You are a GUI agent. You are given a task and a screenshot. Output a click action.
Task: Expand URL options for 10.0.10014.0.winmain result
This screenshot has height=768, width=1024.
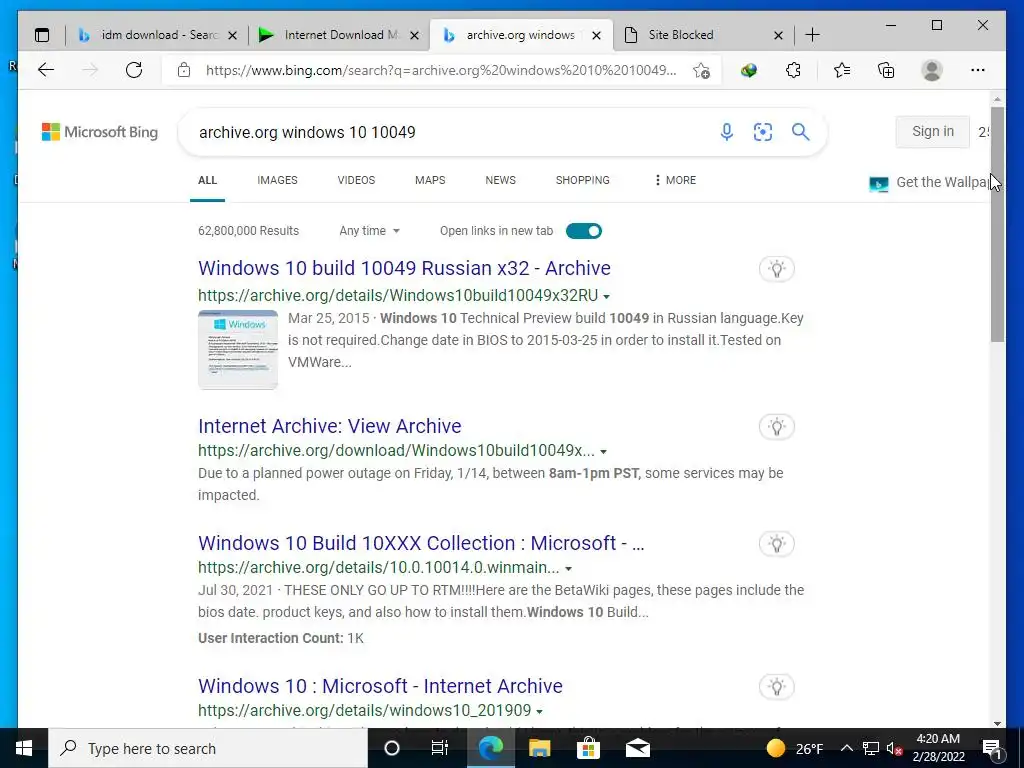point(568,569)
